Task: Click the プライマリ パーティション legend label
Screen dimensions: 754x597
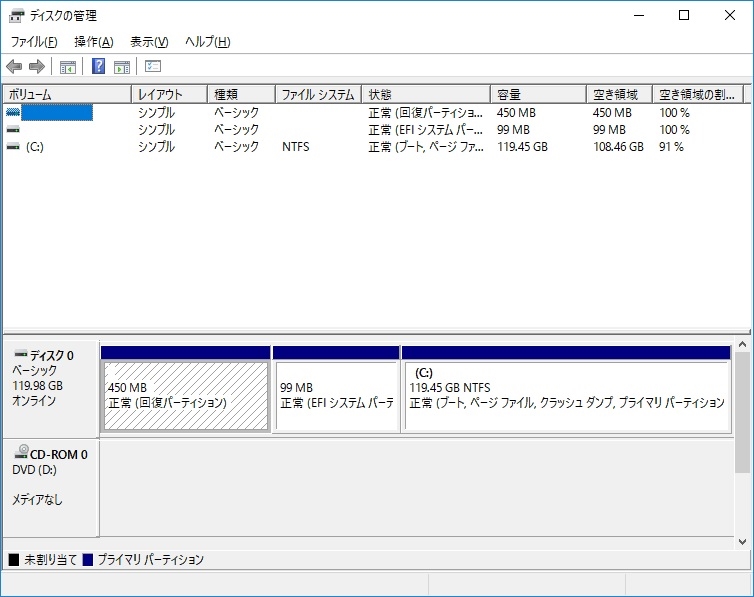Action: [x=151, y=560]
